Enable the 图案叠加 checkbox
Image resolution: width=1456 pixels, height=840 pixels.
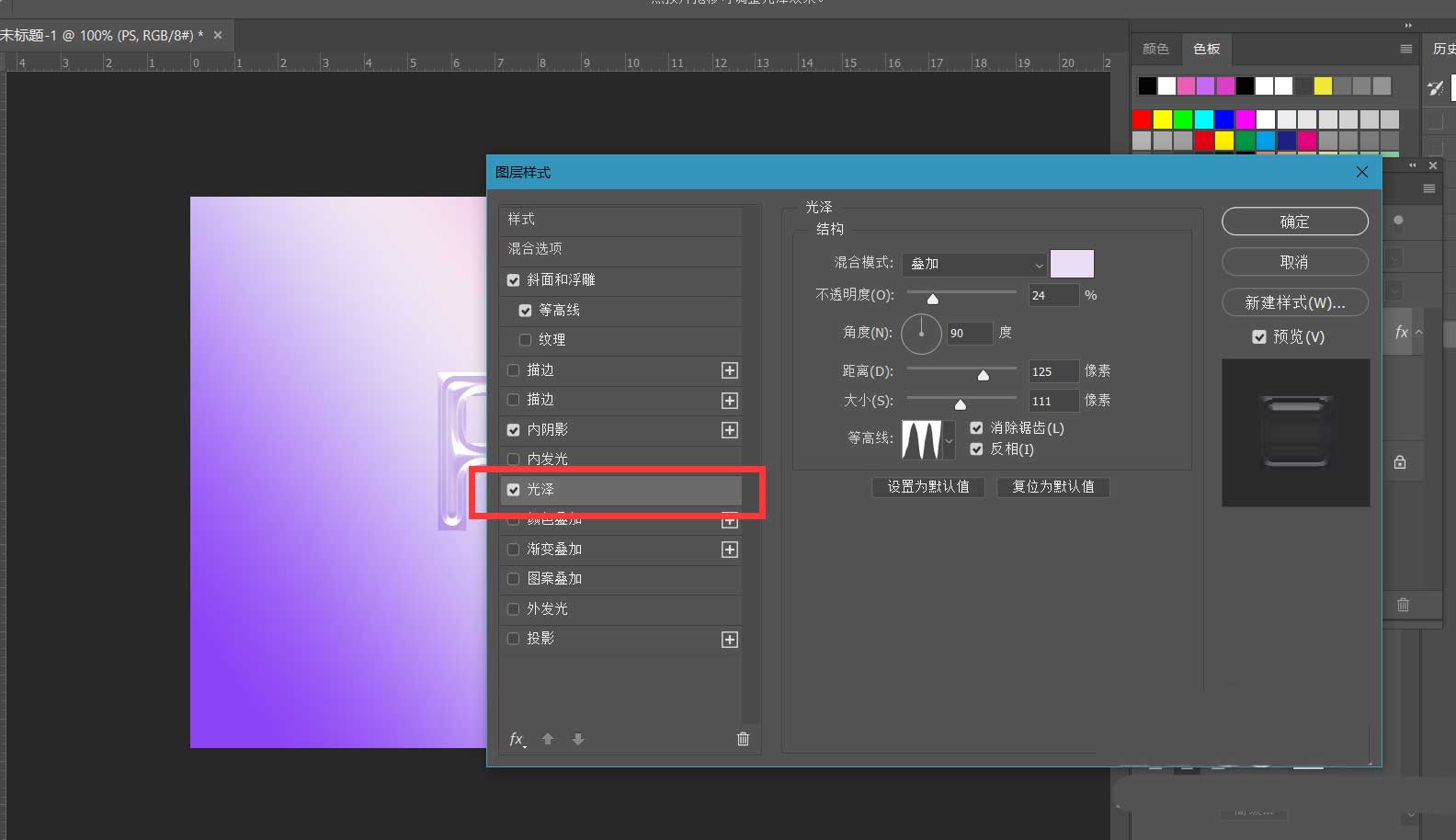tap(513, 579)
